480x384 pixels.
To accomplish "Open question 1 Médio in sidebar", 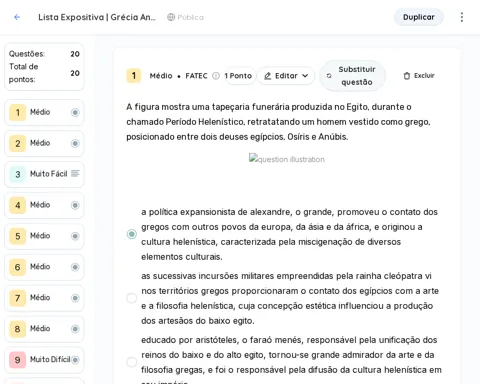I will click(44, 112).
